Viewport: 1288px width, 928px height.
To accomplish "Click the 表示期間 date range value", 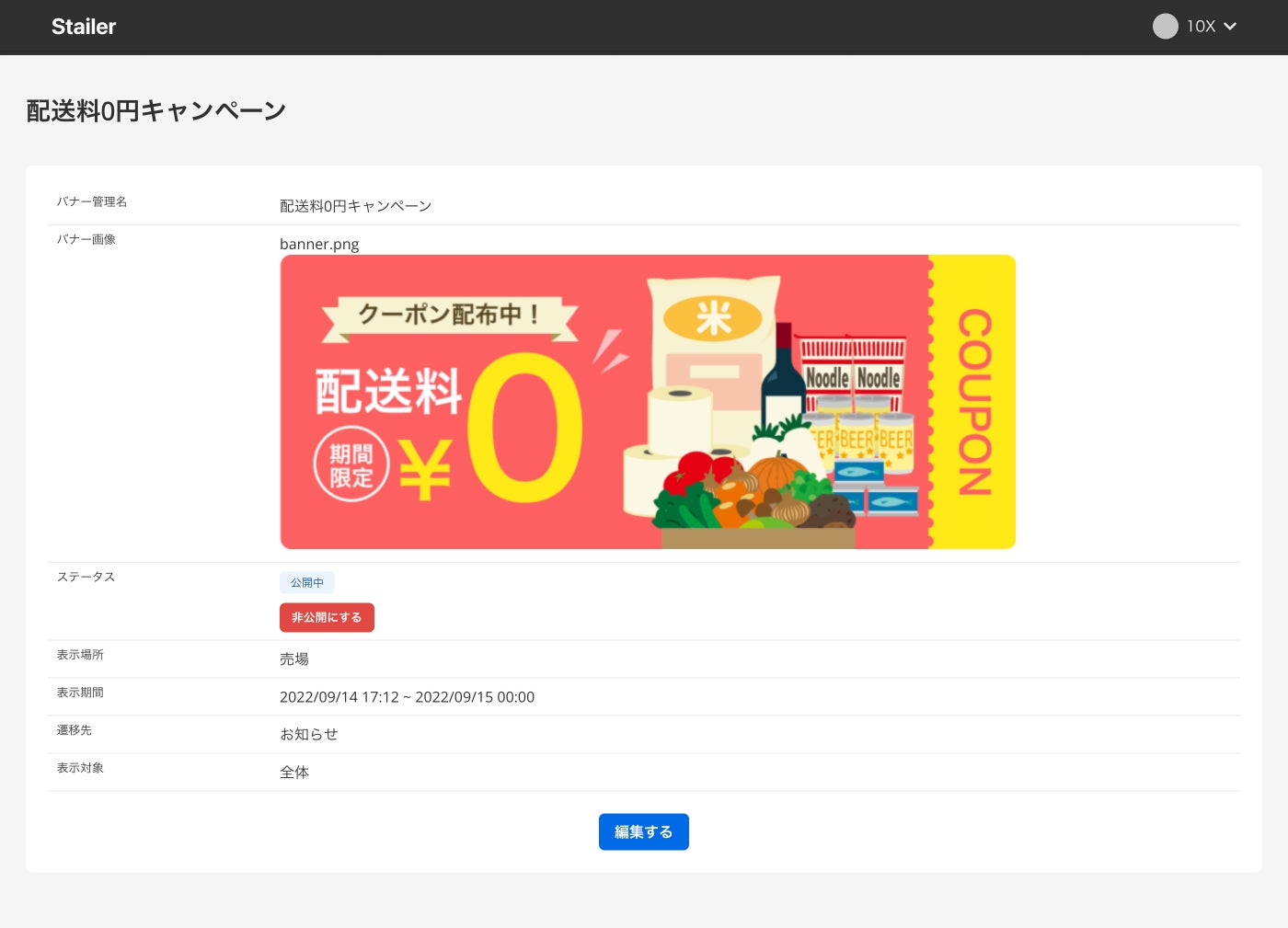I will pyautogui.click(x=407, y=697).
